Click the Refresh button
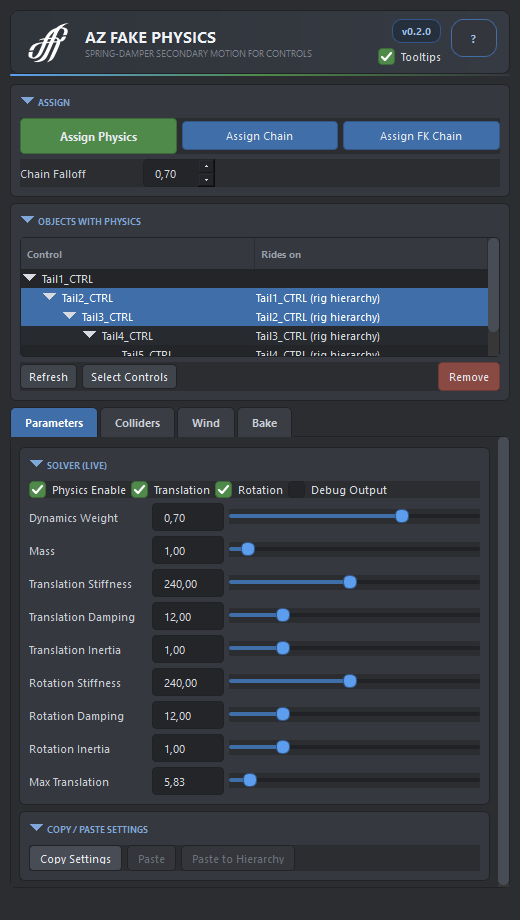 (x=49, y=377)
